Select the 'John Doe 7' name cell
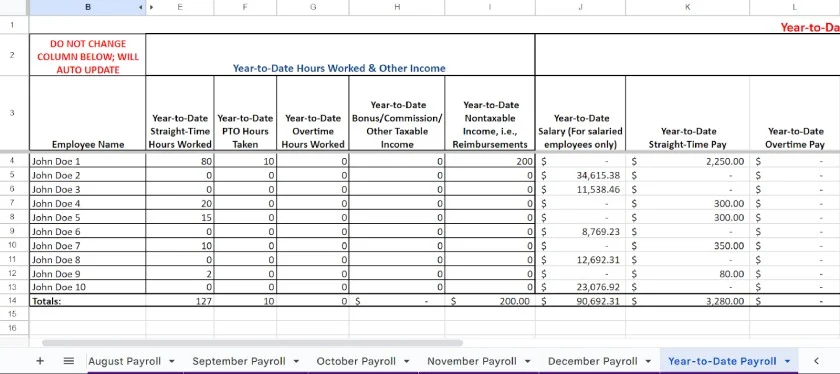 coord(87,245)
